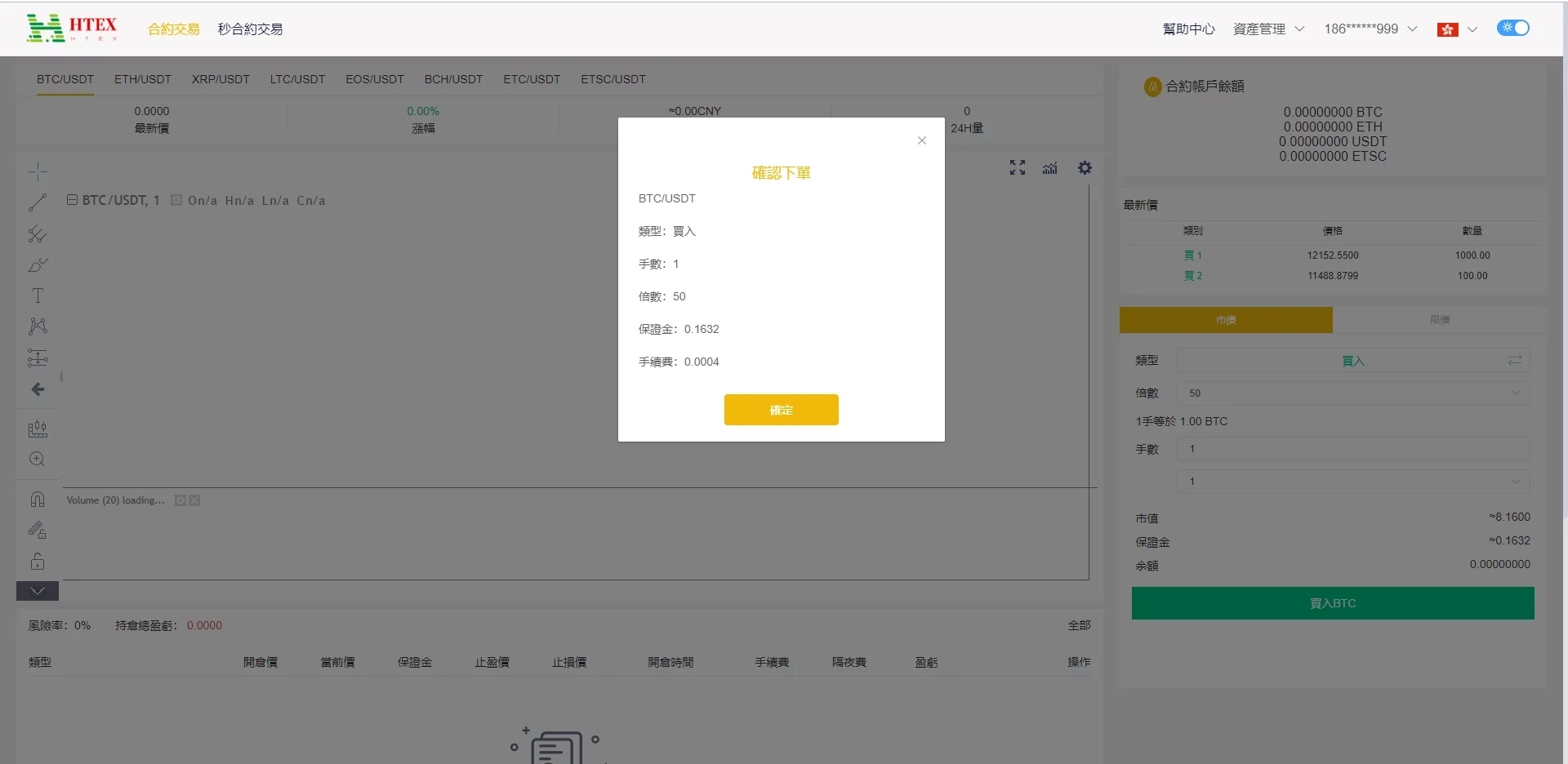Image resolution: width=1568 pixels, height=764 pixels.
Task: Switch to the ETH/USDT pair tab
Action: coord(143,79)
